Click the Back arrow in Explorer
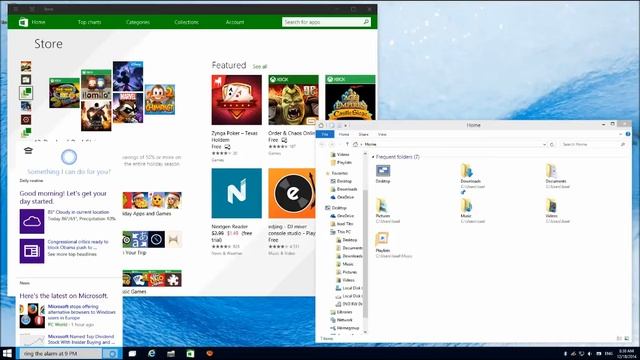Viewport: 640px width, 360px height. coord(322,144)
